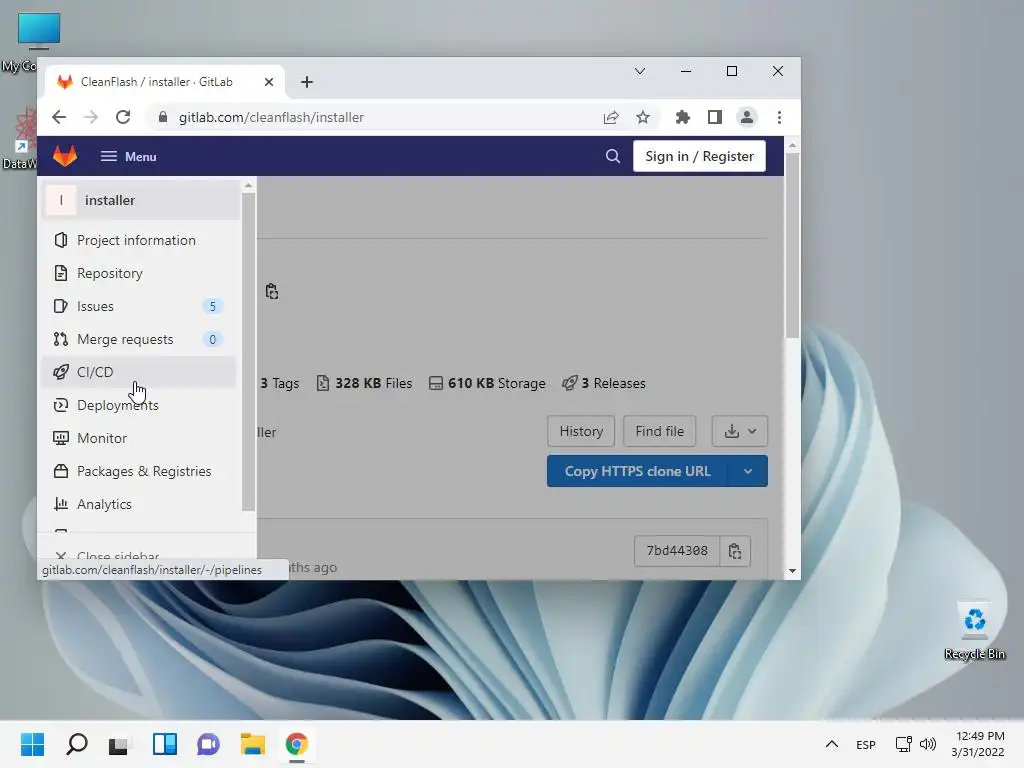Select the CleanFlash / installer GitLab tab
1024x768 pixels.
click(x=165, y=82)
